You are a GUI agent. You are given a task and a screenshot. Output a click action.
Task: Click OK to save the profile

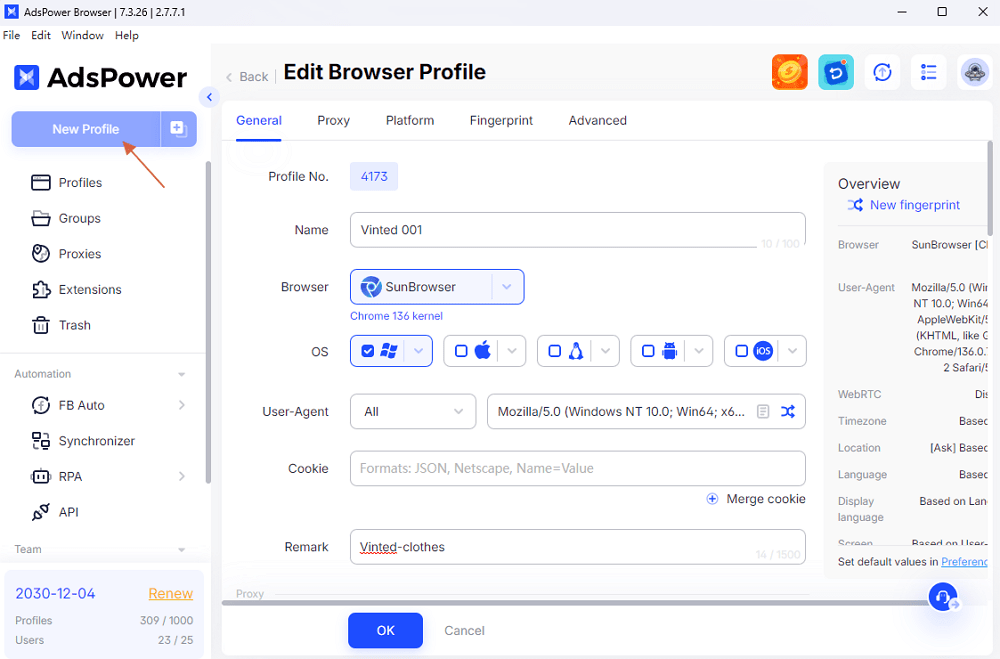tap(385, 630)
